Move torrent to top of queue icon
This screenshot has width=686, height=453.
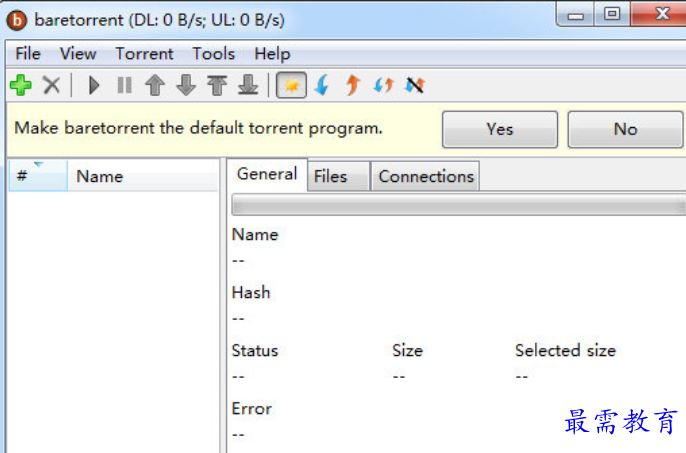pyautogui.click(x=217, y=85)
